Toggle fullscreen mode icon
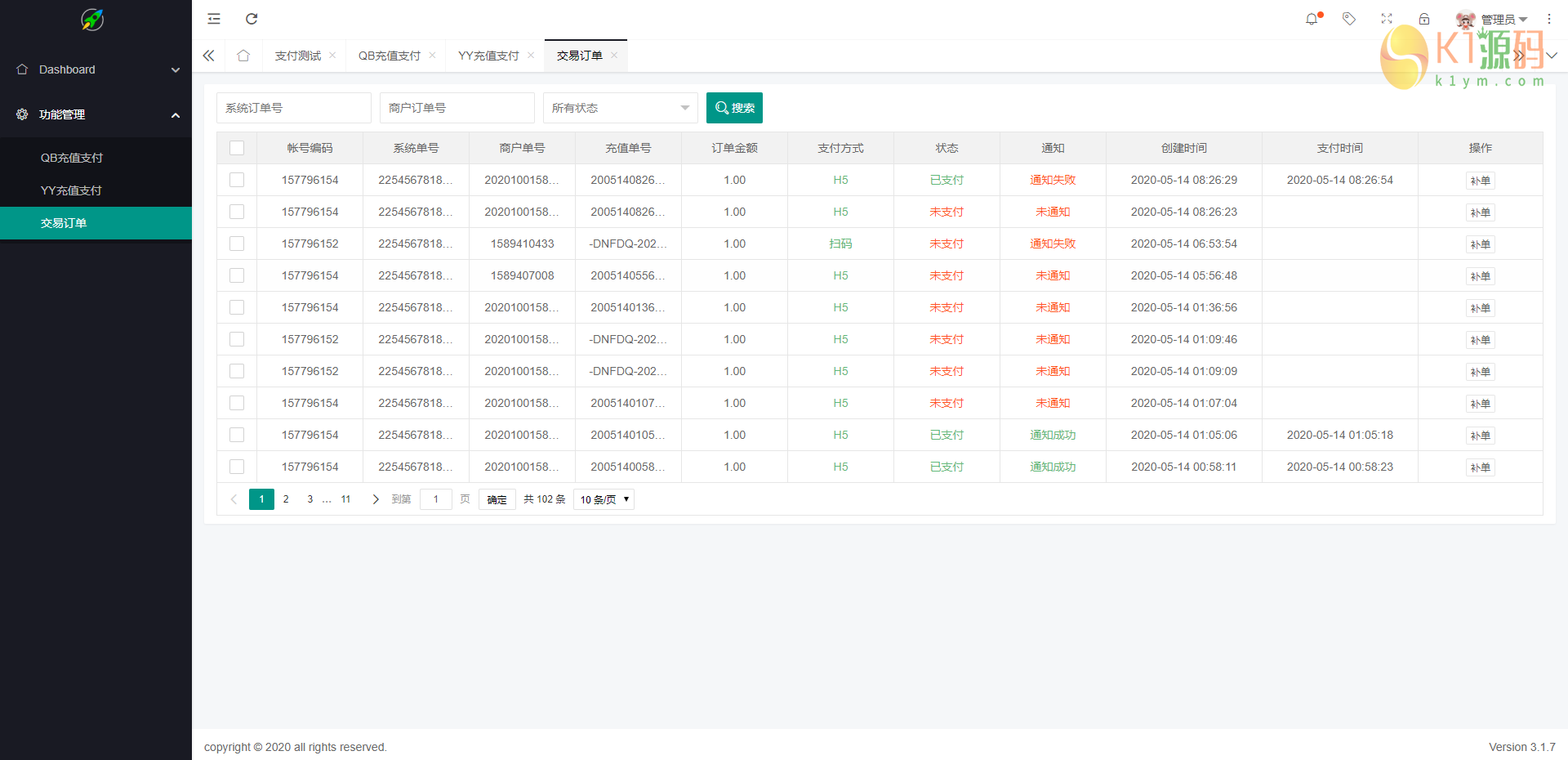Viewport: 1568px width, 760px height. coord(1387,19)
